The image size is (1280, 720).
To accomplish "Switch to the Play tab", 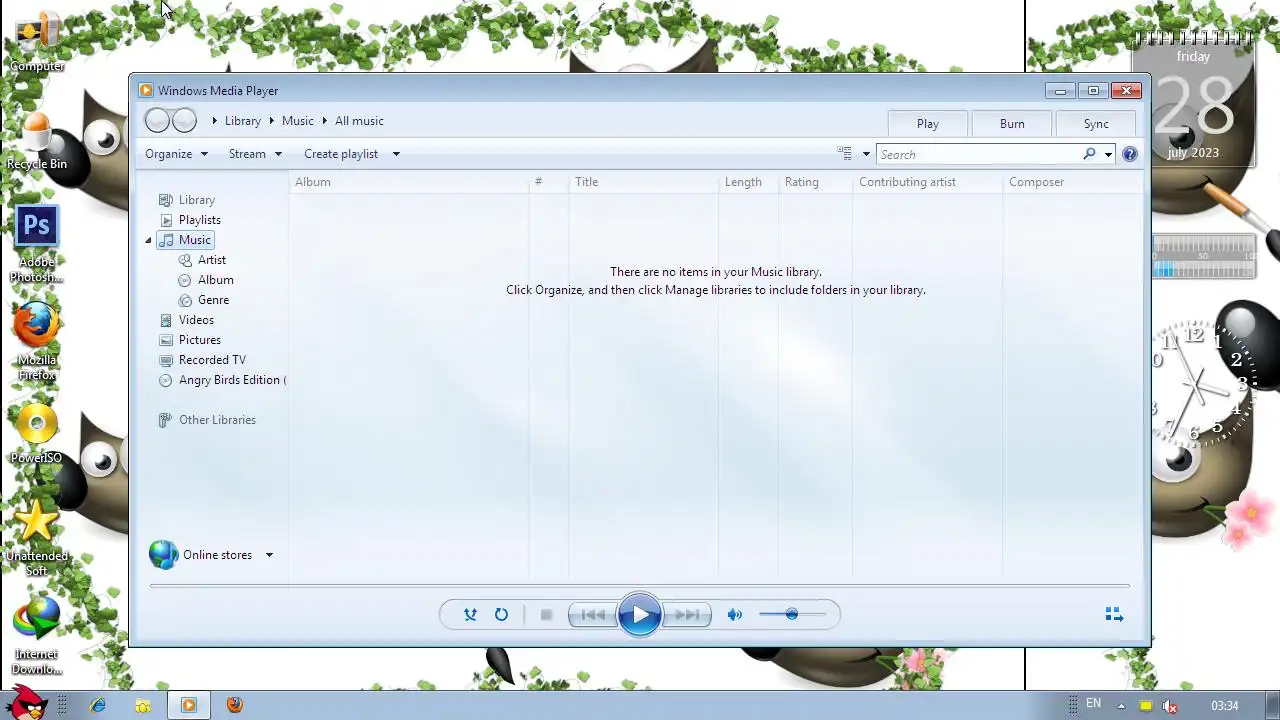I will (928, 124).
